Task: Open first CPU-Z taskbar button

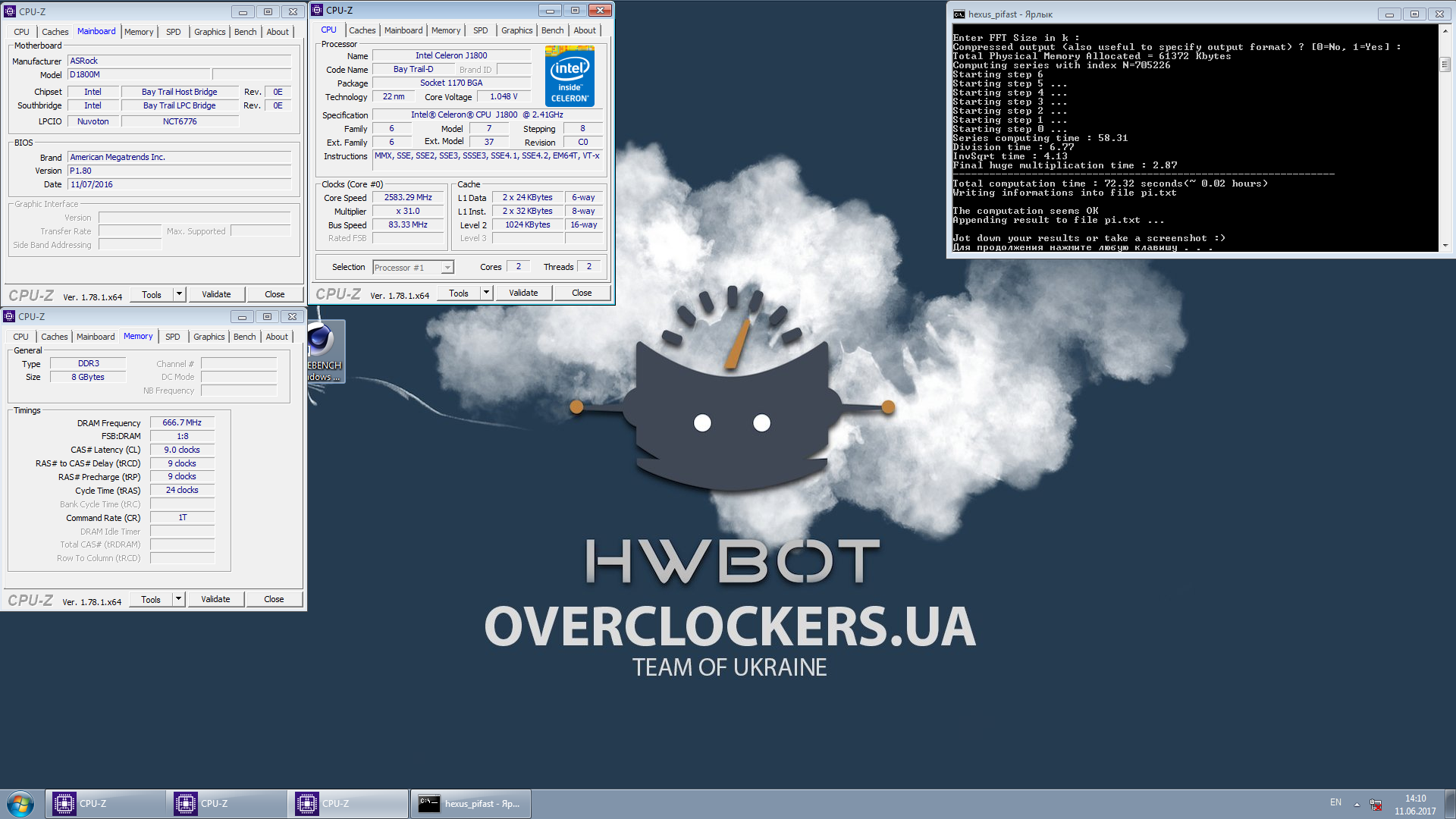Action: (105, 804)
